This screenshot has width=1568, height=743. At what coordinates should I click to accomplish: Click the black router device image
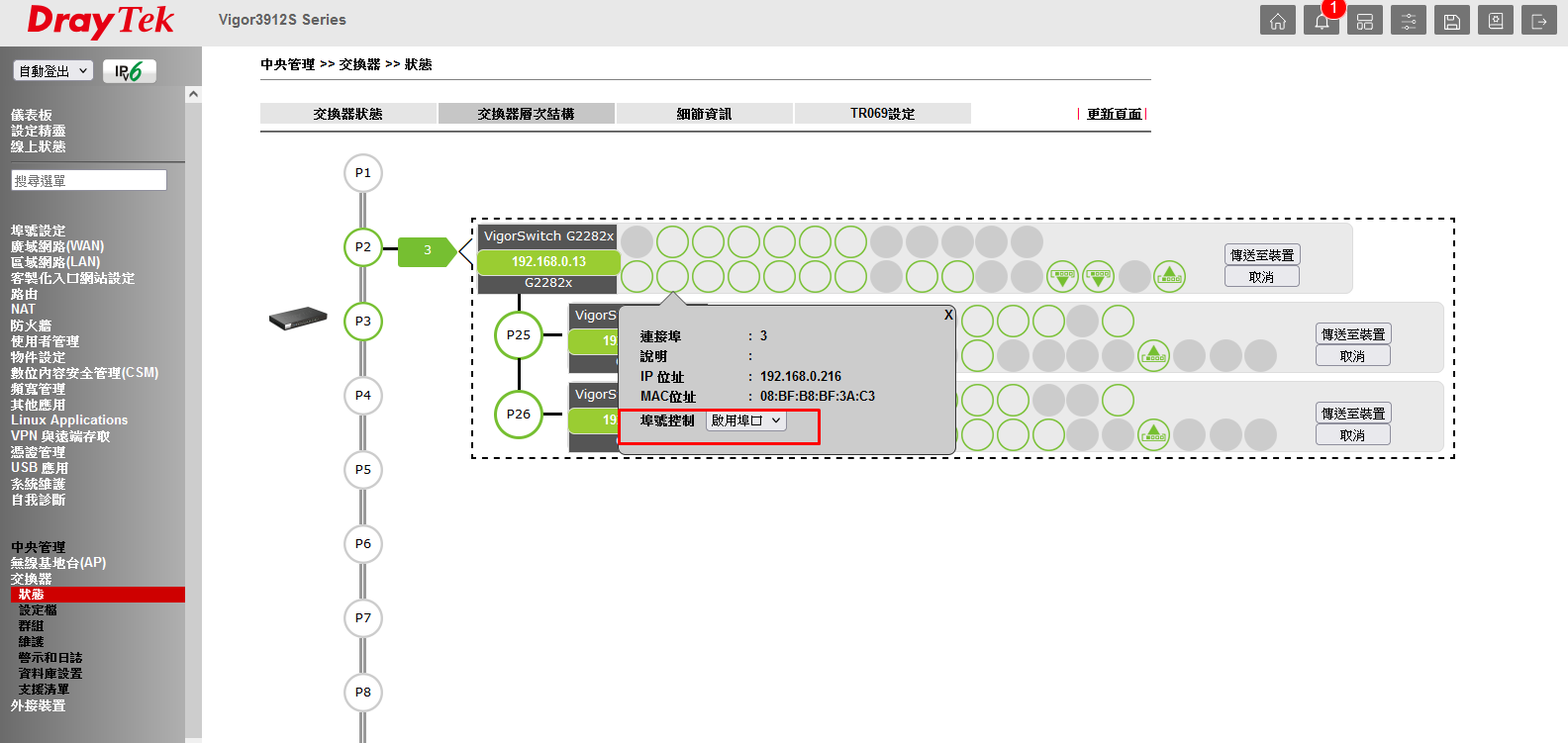pyautogui.click(x=298, y=320)
